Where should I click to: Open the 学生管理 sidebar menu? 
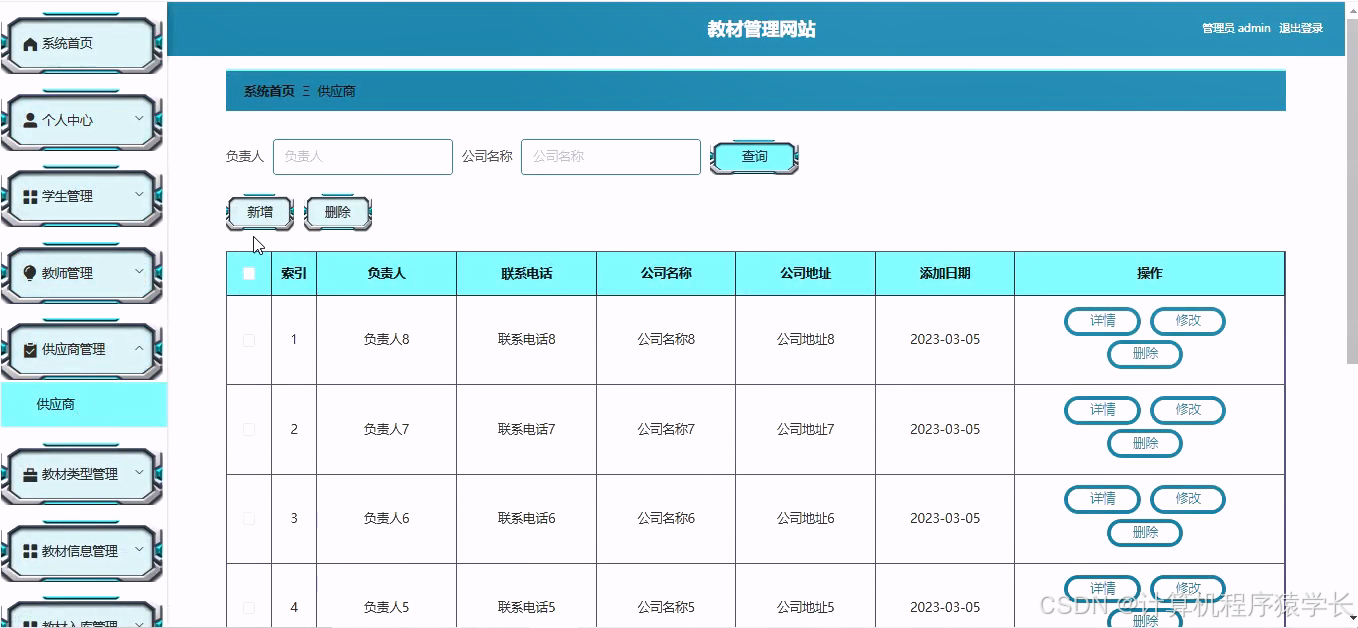pos(82,197)
